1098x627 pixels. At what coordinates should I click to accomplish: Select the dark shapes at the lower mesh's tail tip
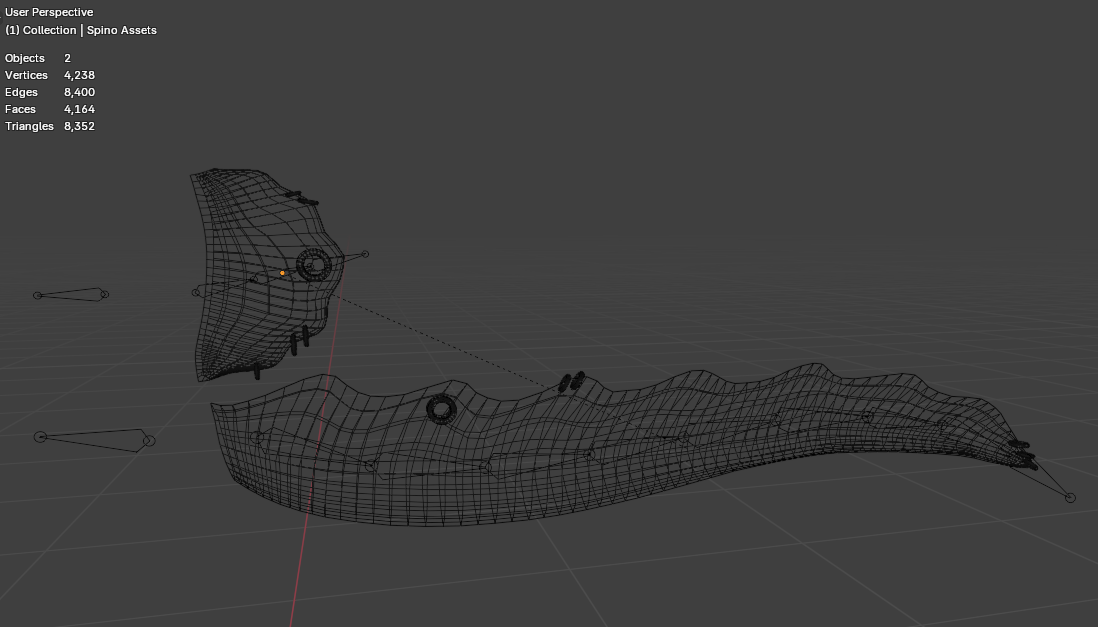pyautogui.click(x=1024, y=455)
